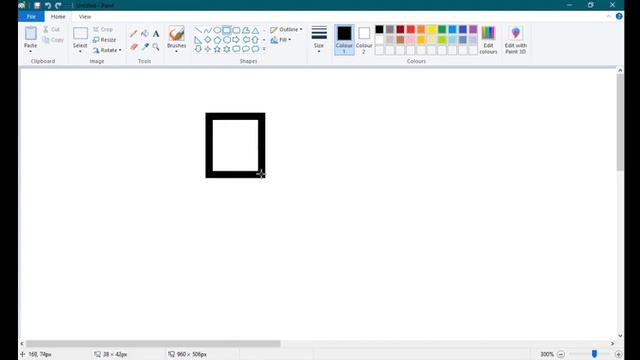This screenshot has width=640, height=360.
Task: Expand the shape Fill options dropdown
Action: pos(281,40)
